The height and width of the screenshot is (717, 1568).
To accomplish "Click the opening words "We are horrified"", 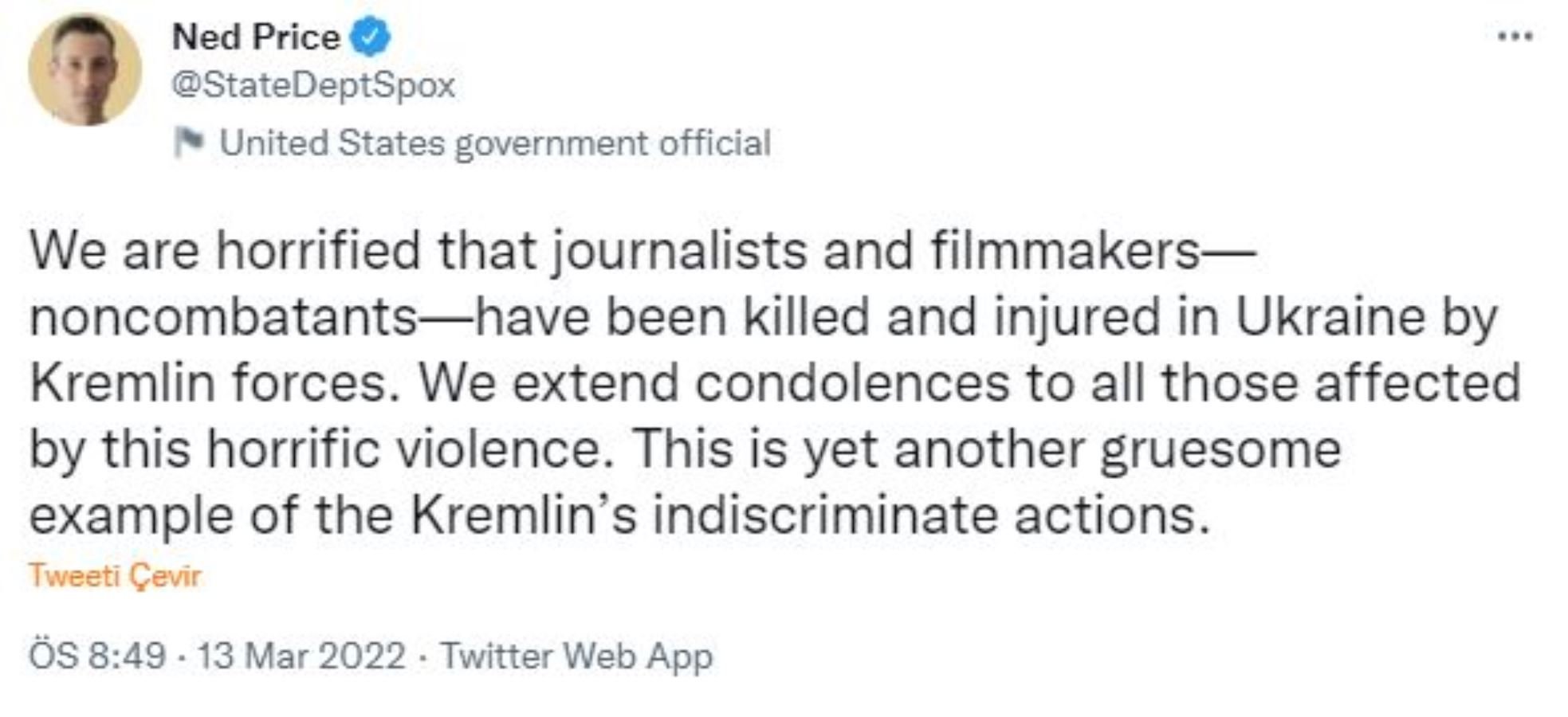I will pyautogui.click(x=225, y=251).
